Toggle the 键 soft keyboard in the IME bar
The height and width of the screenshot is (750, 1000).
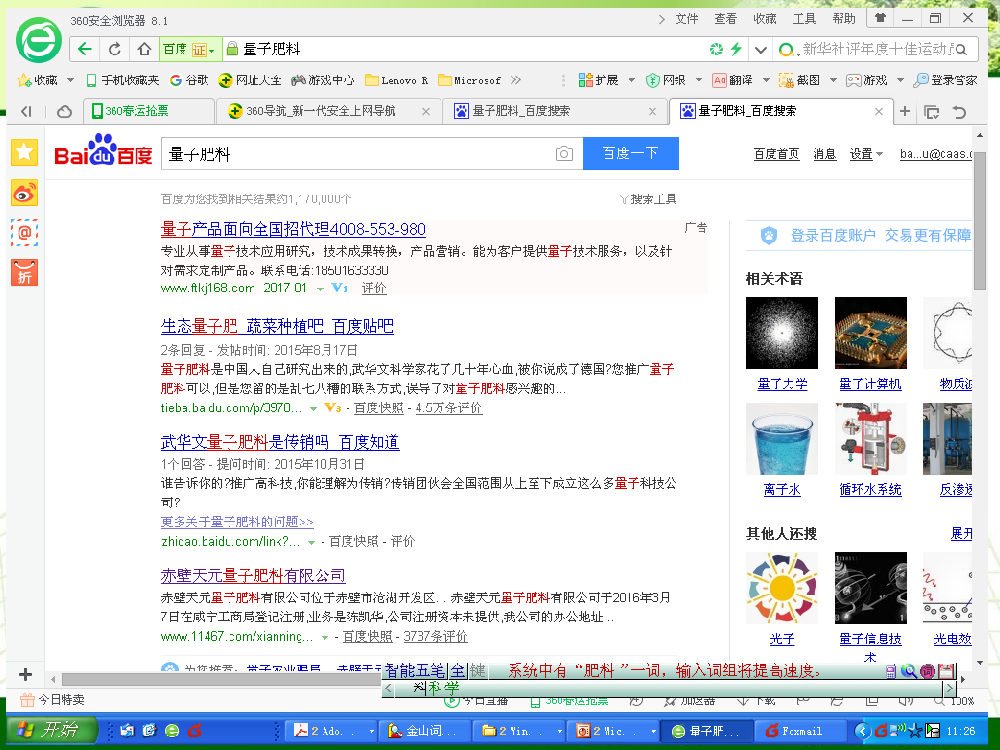tap(478, 671)
